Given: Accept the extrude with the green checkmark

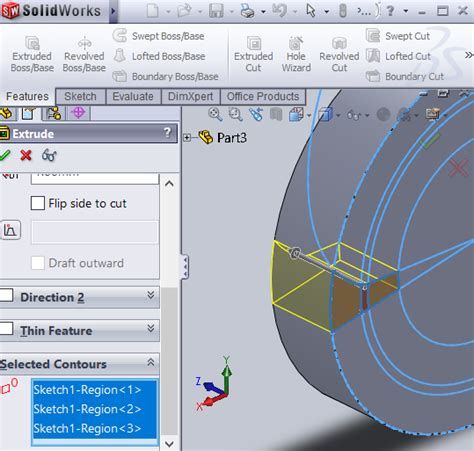Looking at the screenshot, I should tap(4, 155).
